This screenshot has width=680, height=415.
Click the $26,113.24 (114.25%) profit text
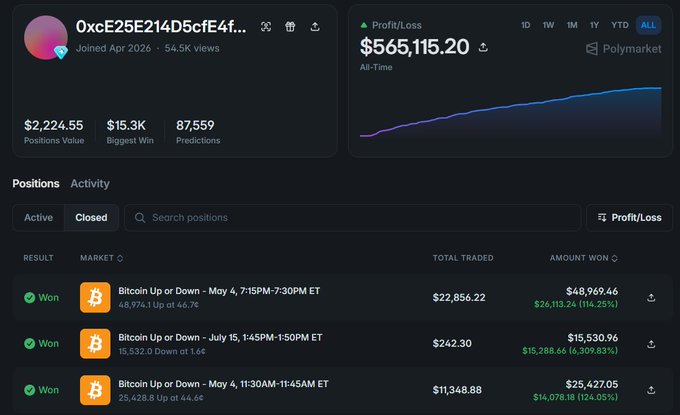[x=576, y=304]
